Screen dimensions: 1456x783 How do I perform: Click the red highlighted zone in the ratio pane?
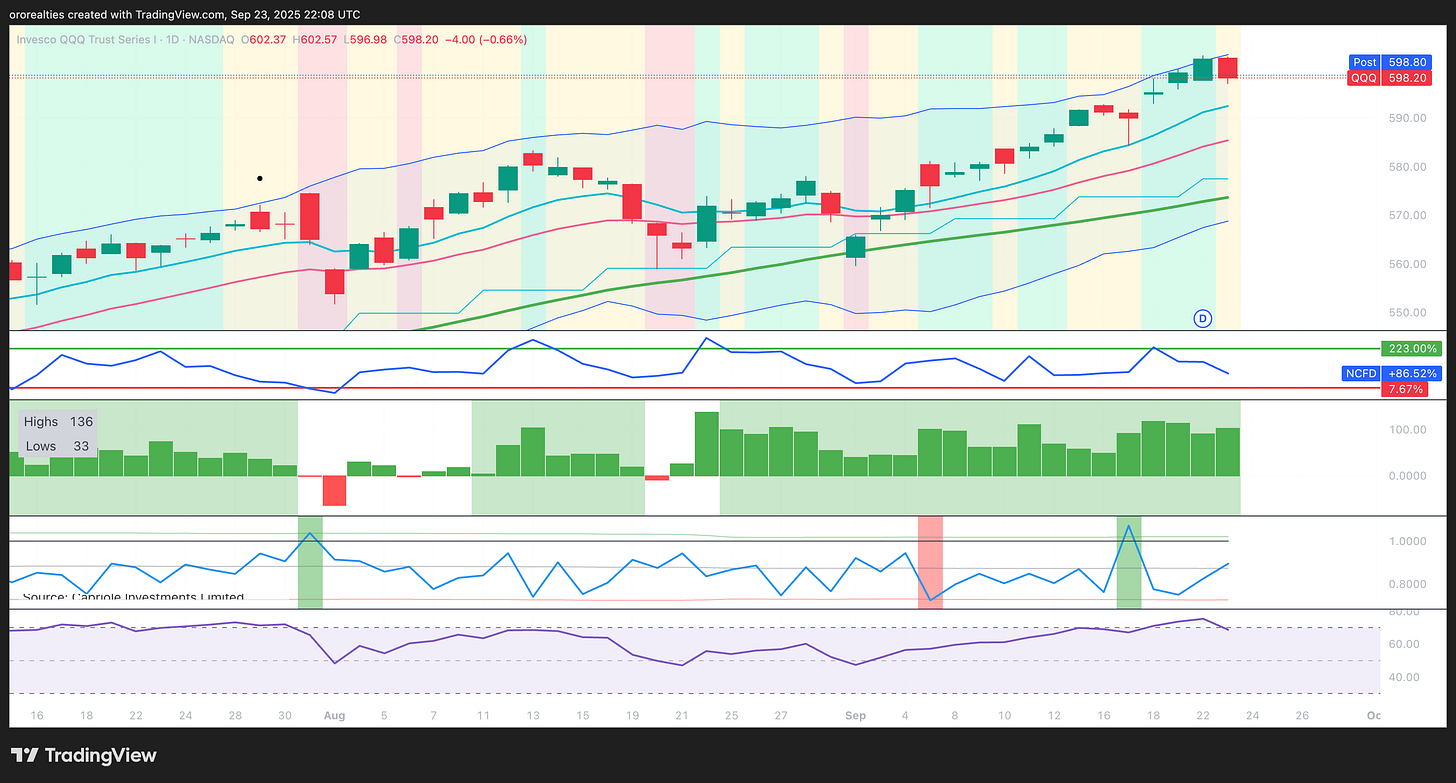point(930,562)
